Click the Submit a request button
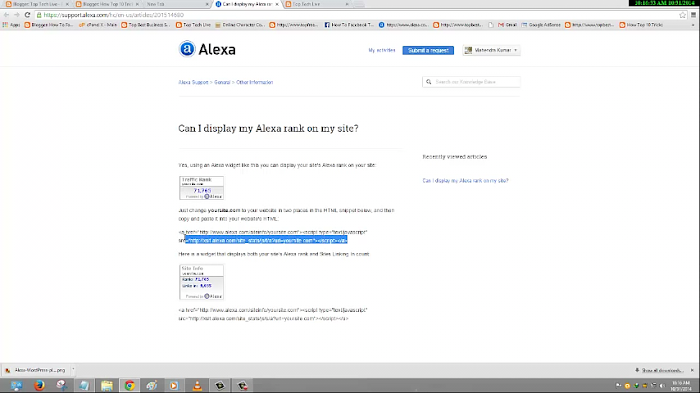 tap(428, 50)
